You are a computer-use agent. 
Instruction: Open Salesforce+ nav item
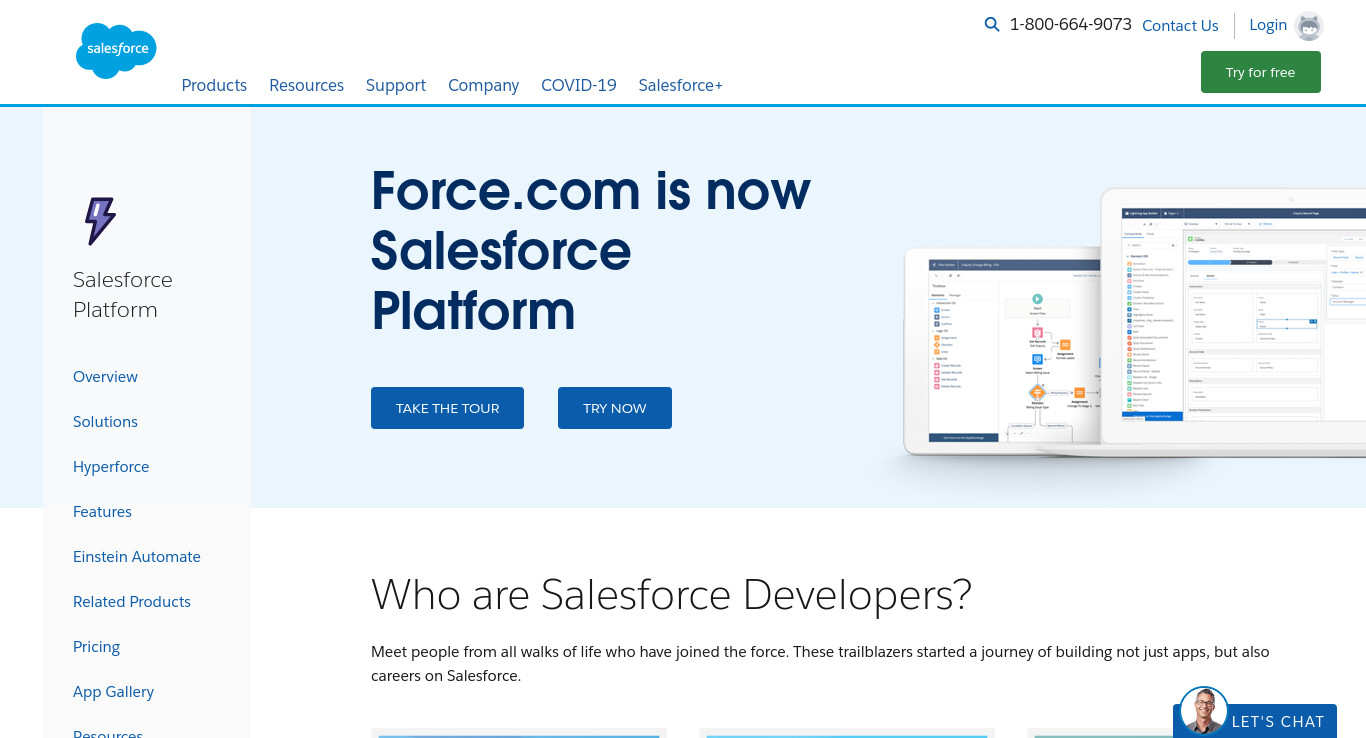(681, 85)
